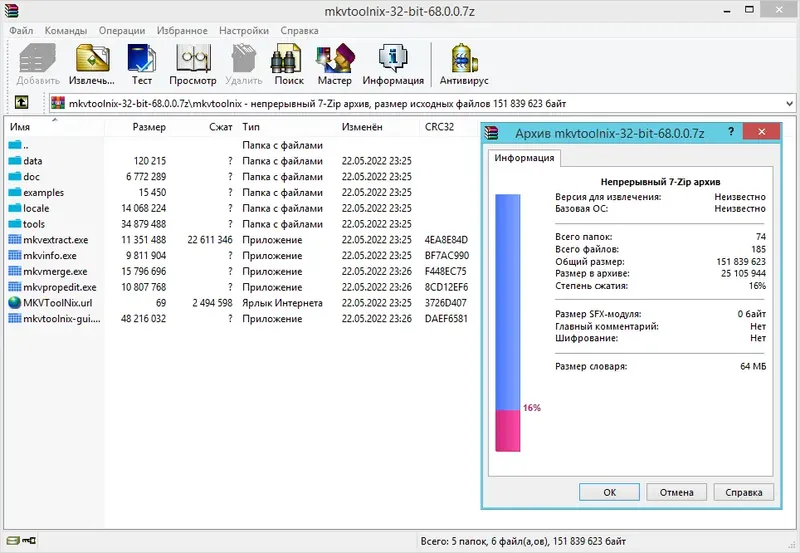Select the examples folder icon
800x553 pixels.
click(15, 193)
